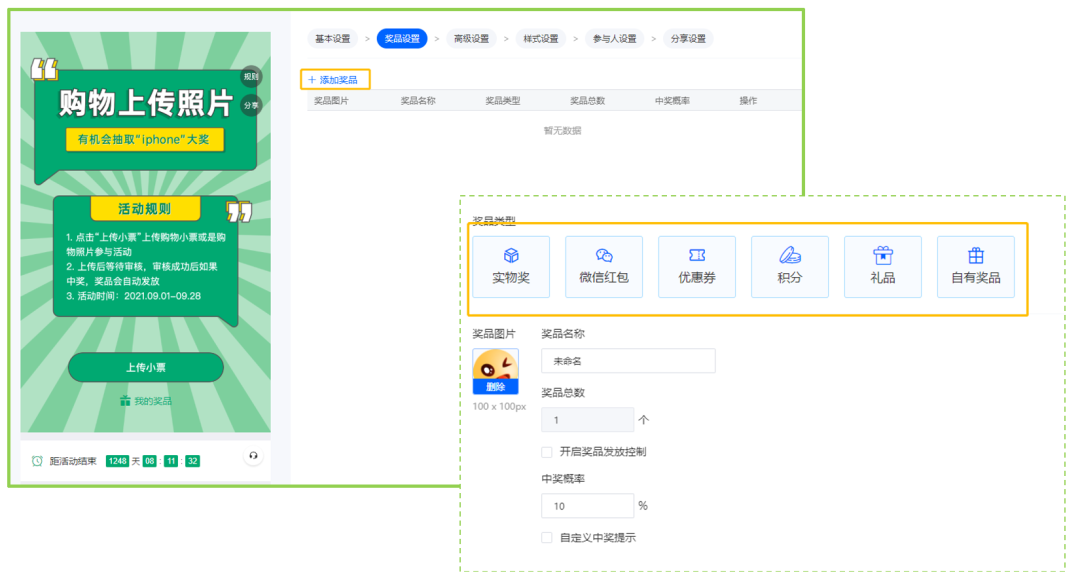Click the 活动规则 heading in preview

[145, 209]
